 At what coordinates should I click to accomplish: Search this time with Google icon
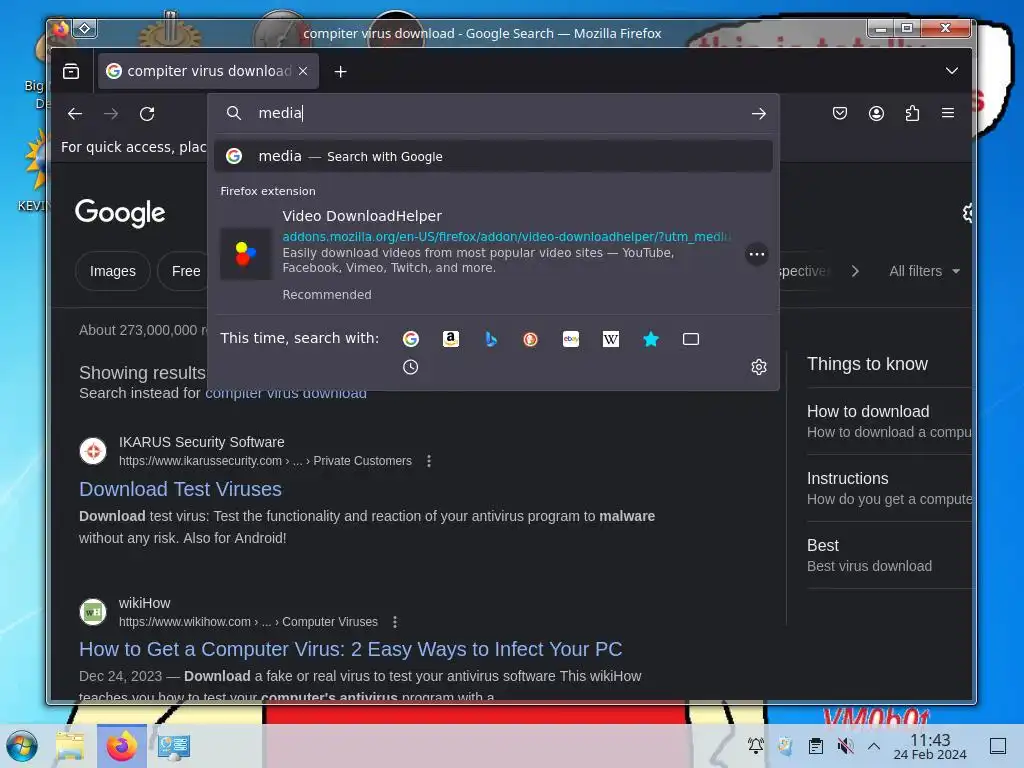tap(410, 339)
